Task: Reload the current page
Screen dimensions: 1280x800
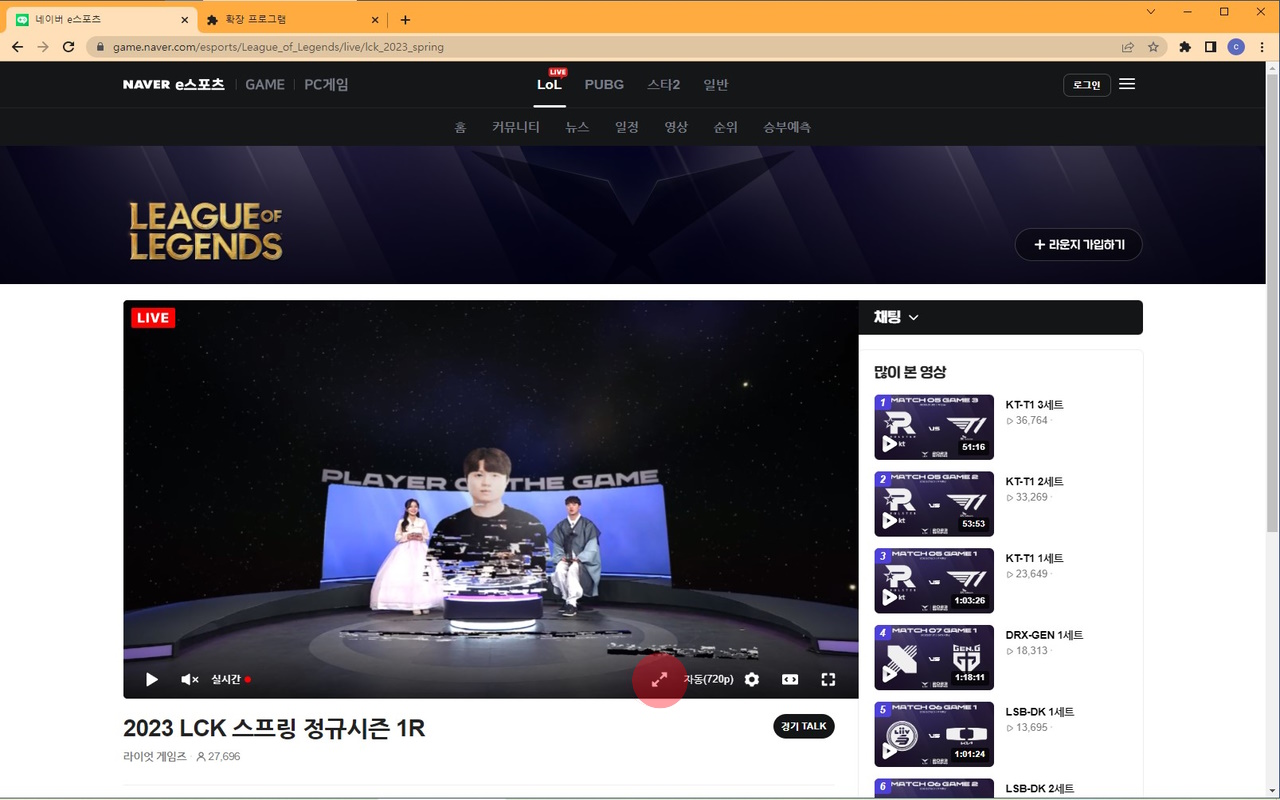Action: click(69, 47)
